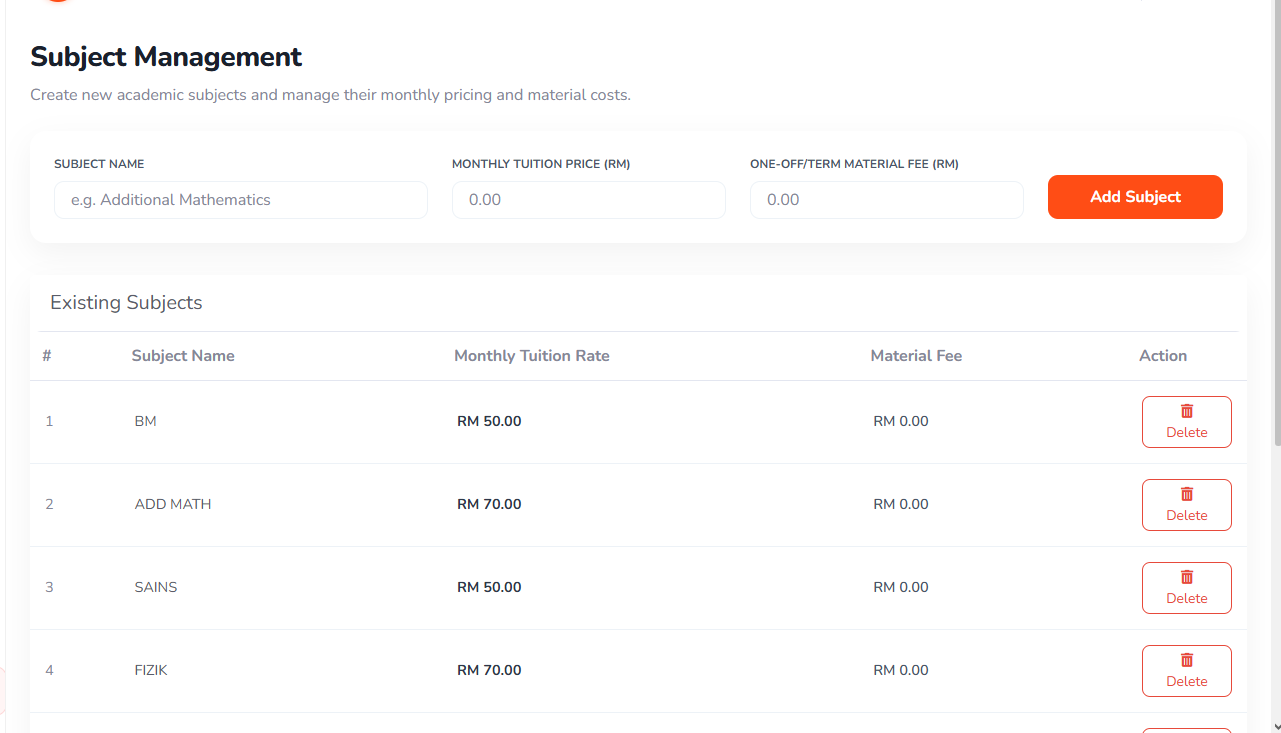Click the RM 70.00 rate for ADD MATH
Screen dimensions: 1281x733
[x=489, y=505]
